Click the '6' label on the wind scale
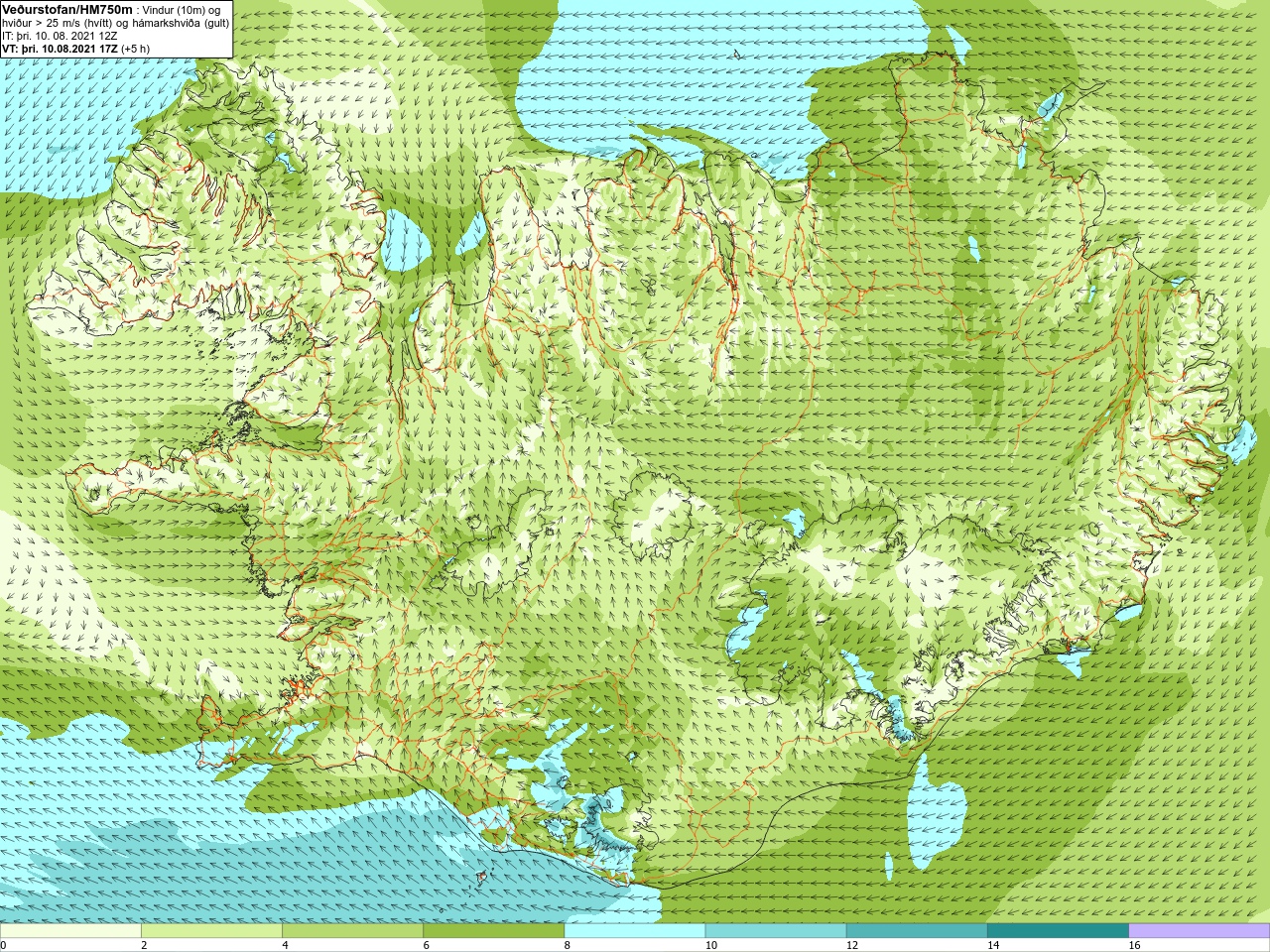 (x=427, y=945)
